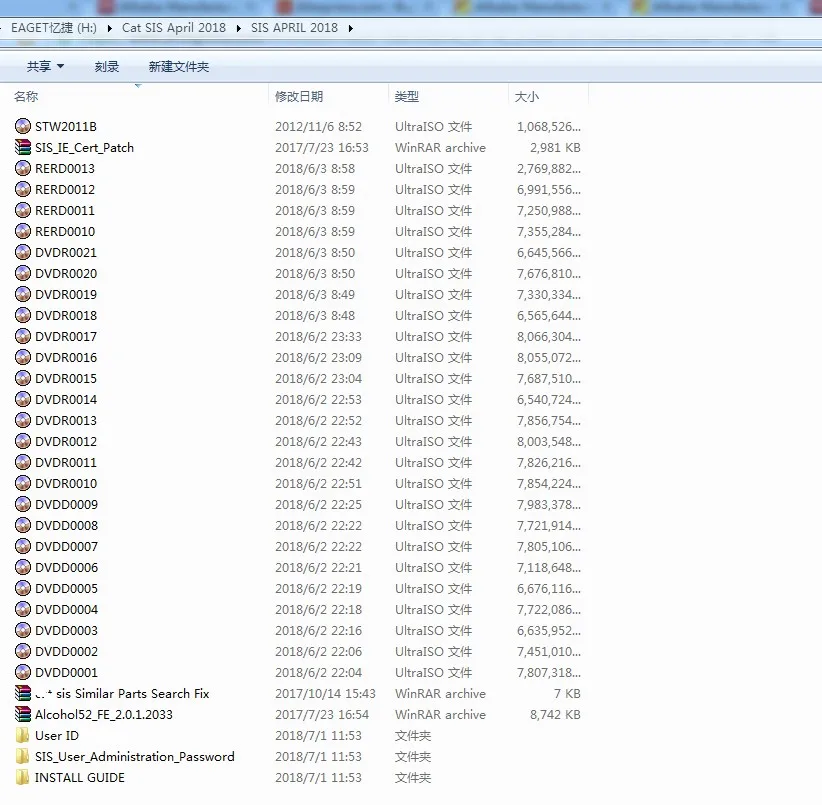Expand the arrow after SIS APRIL 2018 breadcrumb

[x=351, y=28]
